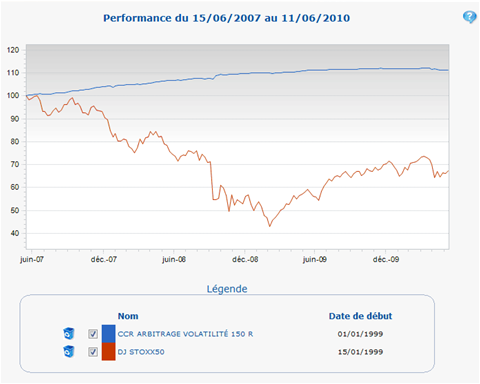This screenshot has height=384, width=480.
Task: Open the DJ STOXX50 link
Action: pyautogui.click(x=141, y=352)
